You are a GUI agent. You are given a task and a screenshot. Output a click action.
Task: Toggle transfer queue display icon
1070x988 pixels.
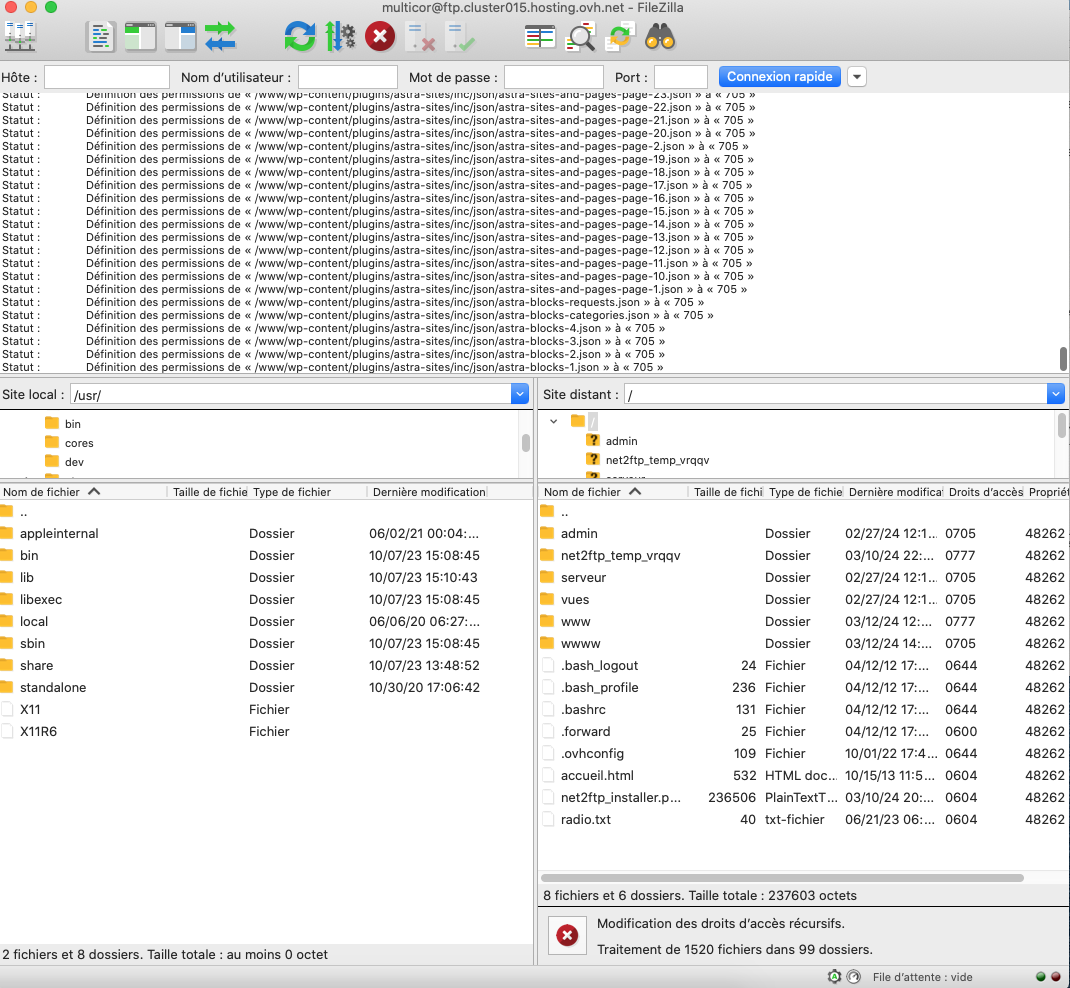pyautogui.click(x=220, y=37)
